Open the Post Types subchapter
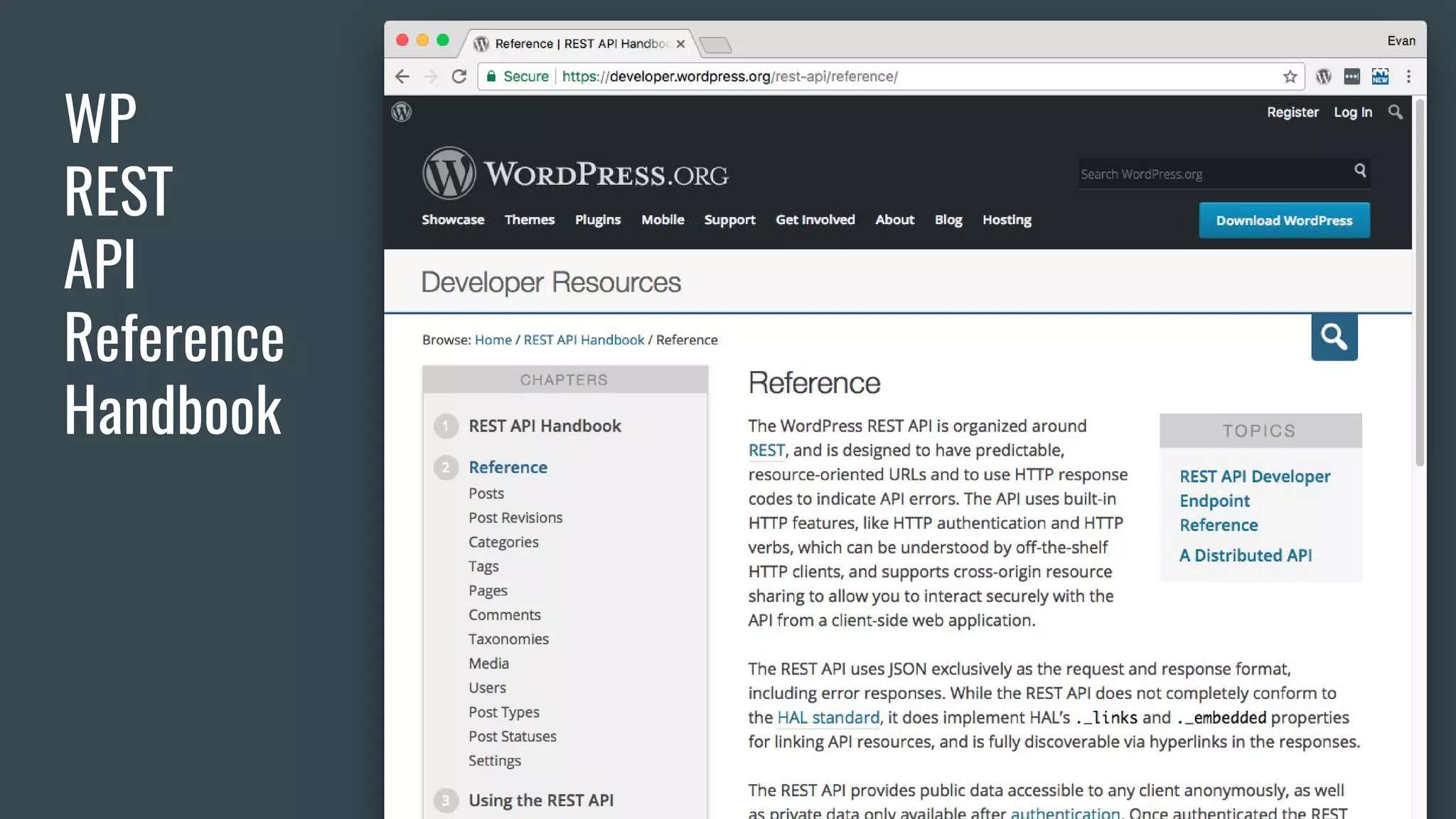 (504, 712)
